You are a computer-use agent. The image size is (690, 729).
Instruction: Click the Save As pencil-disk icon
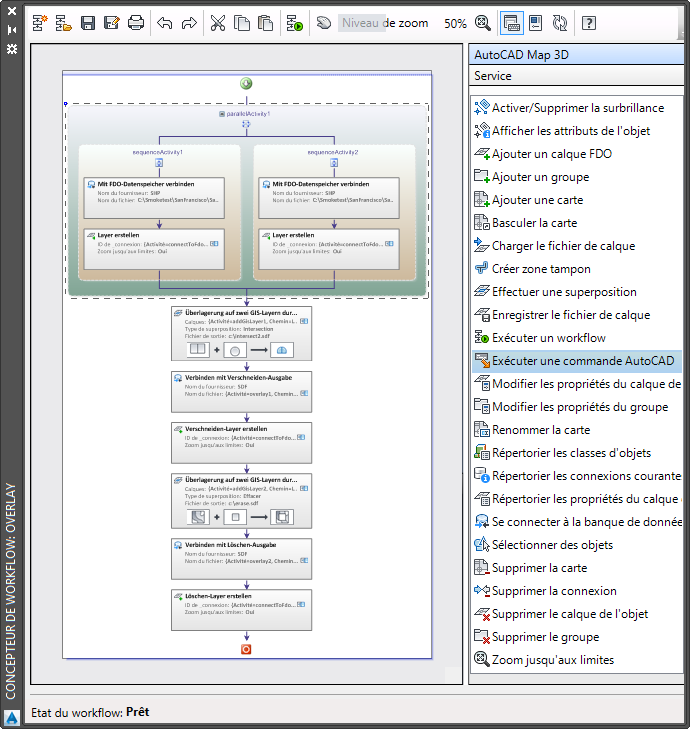tap(112, 23)
